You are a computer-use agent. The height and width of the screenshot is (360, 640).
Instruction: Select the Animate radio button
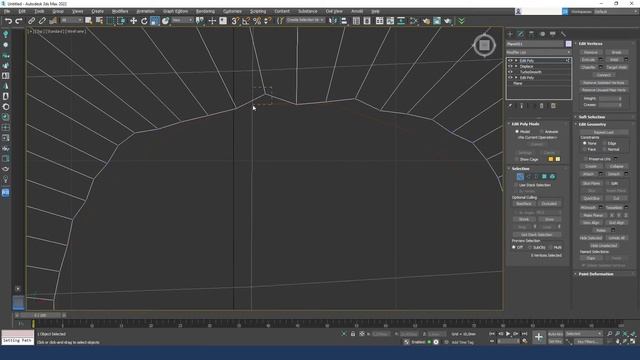click(x=542, y=132)
